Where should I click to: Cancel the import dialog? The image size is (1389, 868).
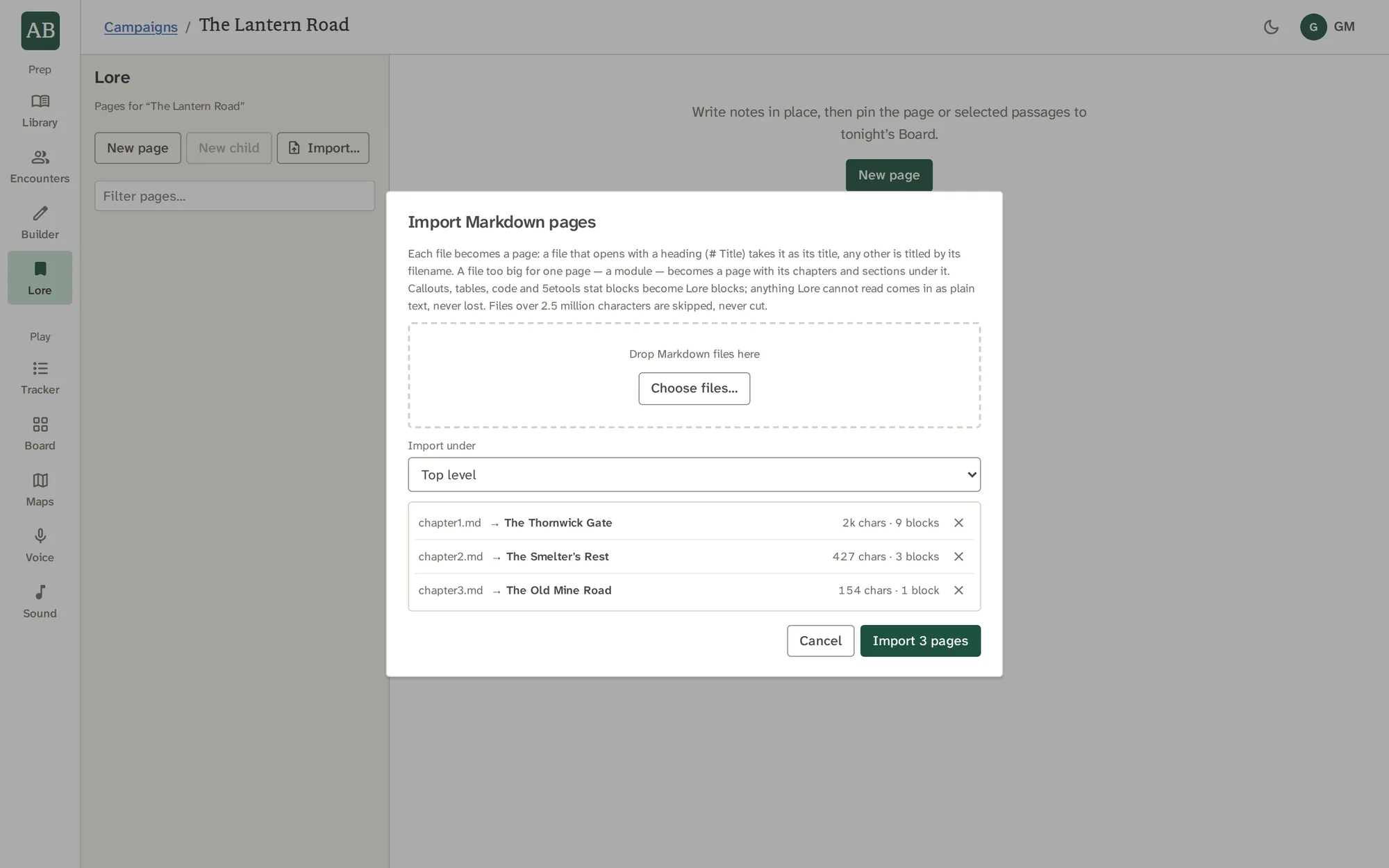(820, 640)
